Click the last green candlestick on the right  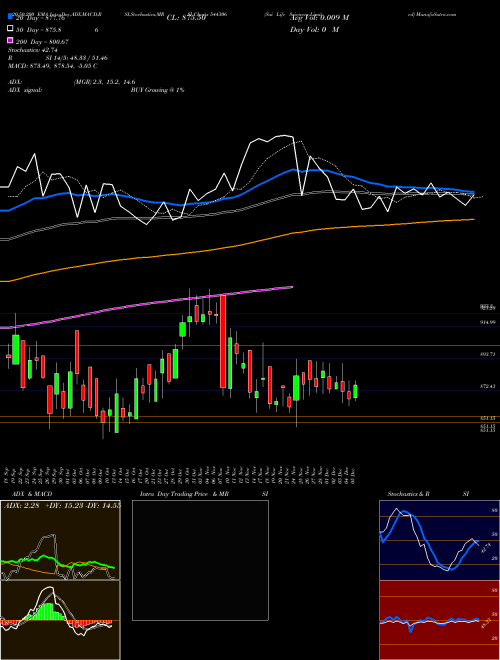(355, 391)
